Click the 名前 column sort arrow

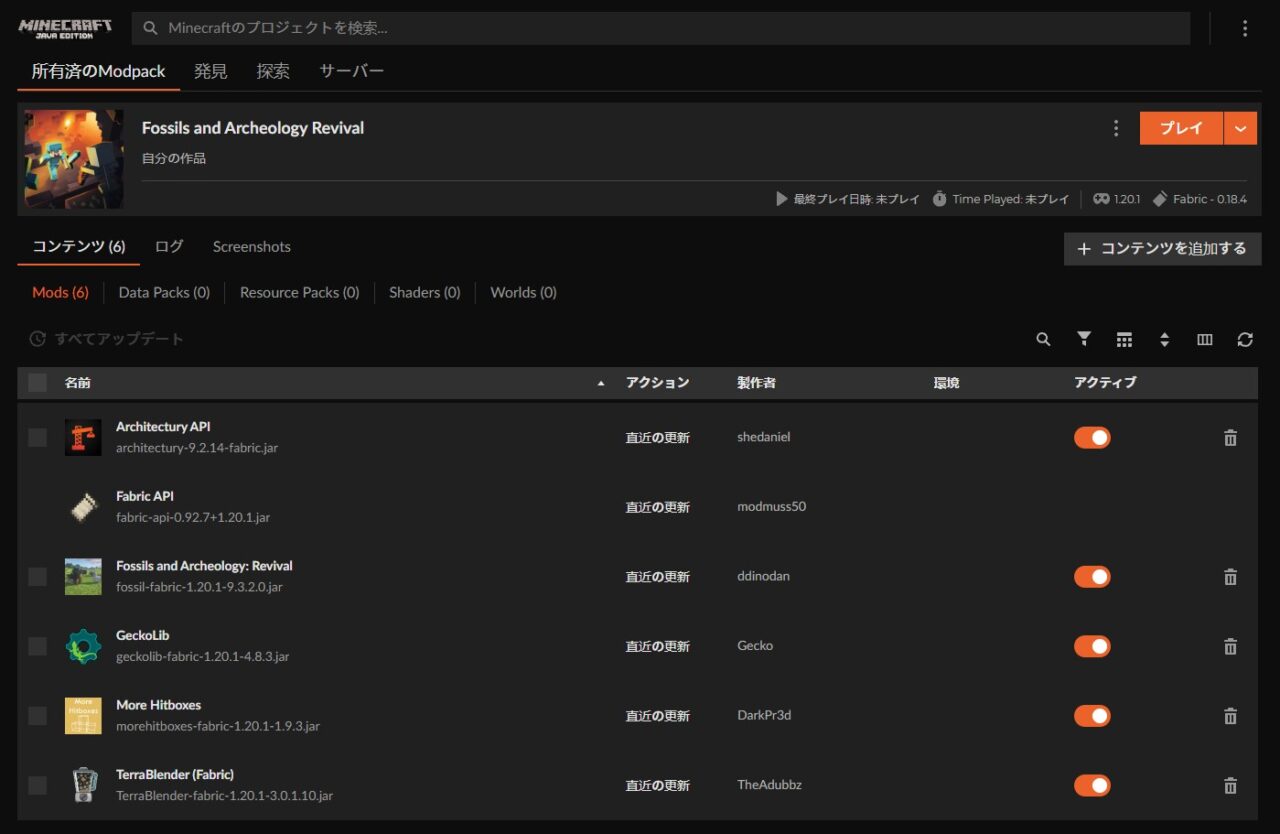point(601,383)
